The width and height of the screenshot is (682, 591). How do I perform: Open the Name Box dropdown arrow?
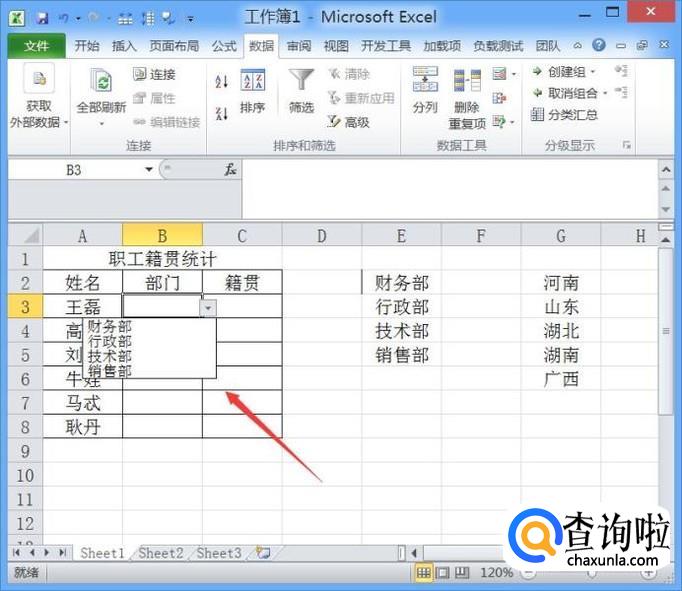coord(149,169)
